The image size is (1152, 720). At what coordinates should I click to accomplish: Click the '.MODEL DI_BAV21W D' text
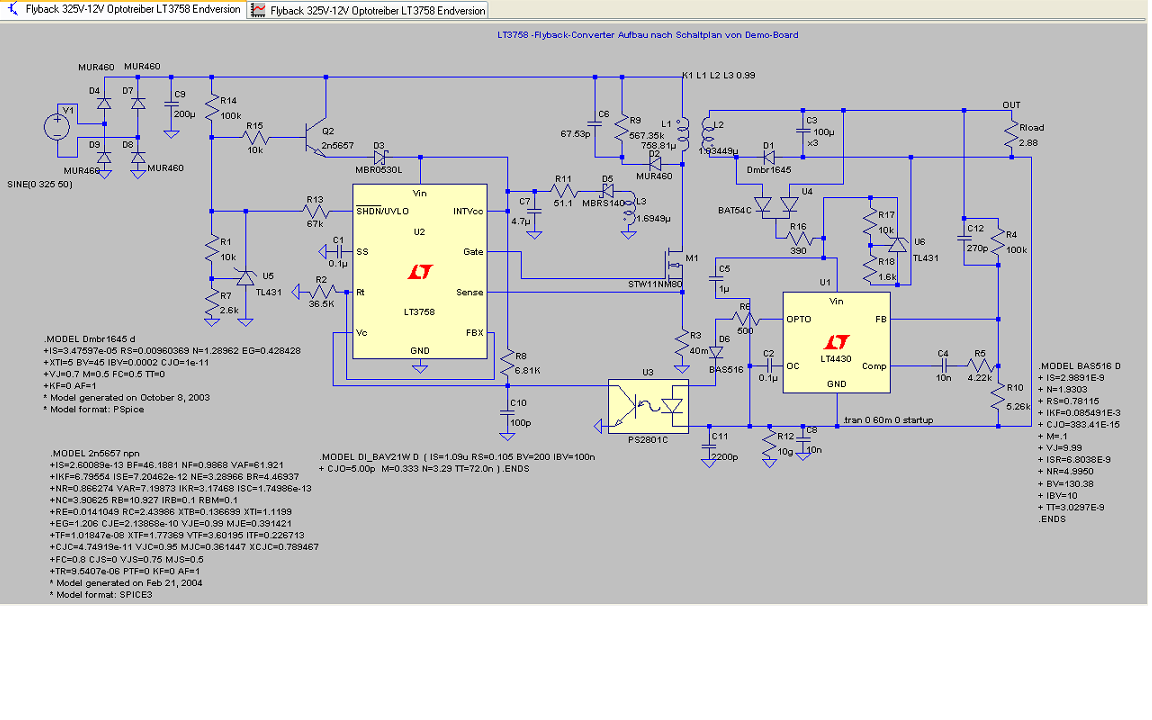click(370, 456)
